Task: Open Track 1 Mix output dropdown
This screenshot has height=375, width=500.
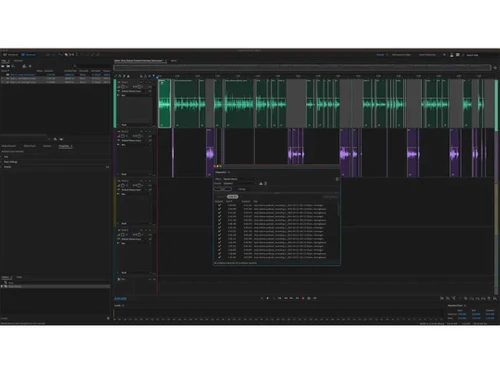Action: [x=135, y=95]
